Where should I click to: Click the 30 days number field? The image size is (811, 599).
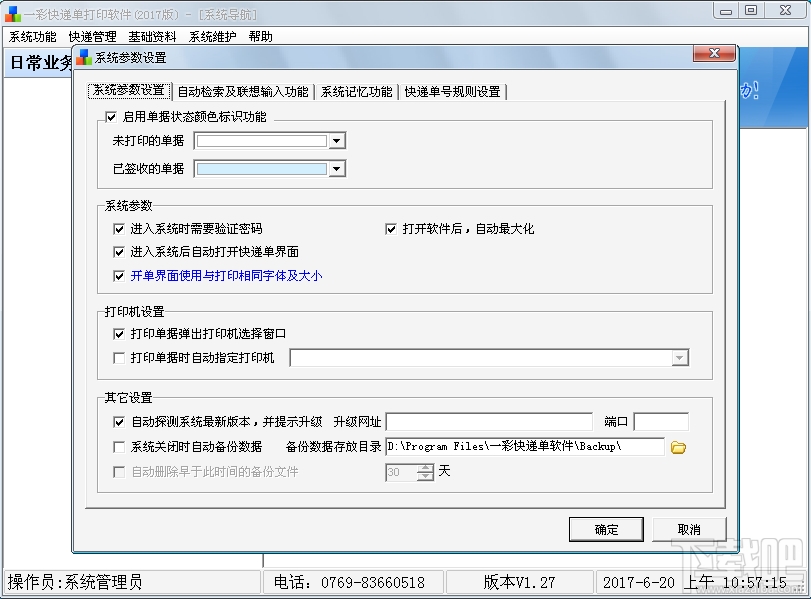[401, 472]
